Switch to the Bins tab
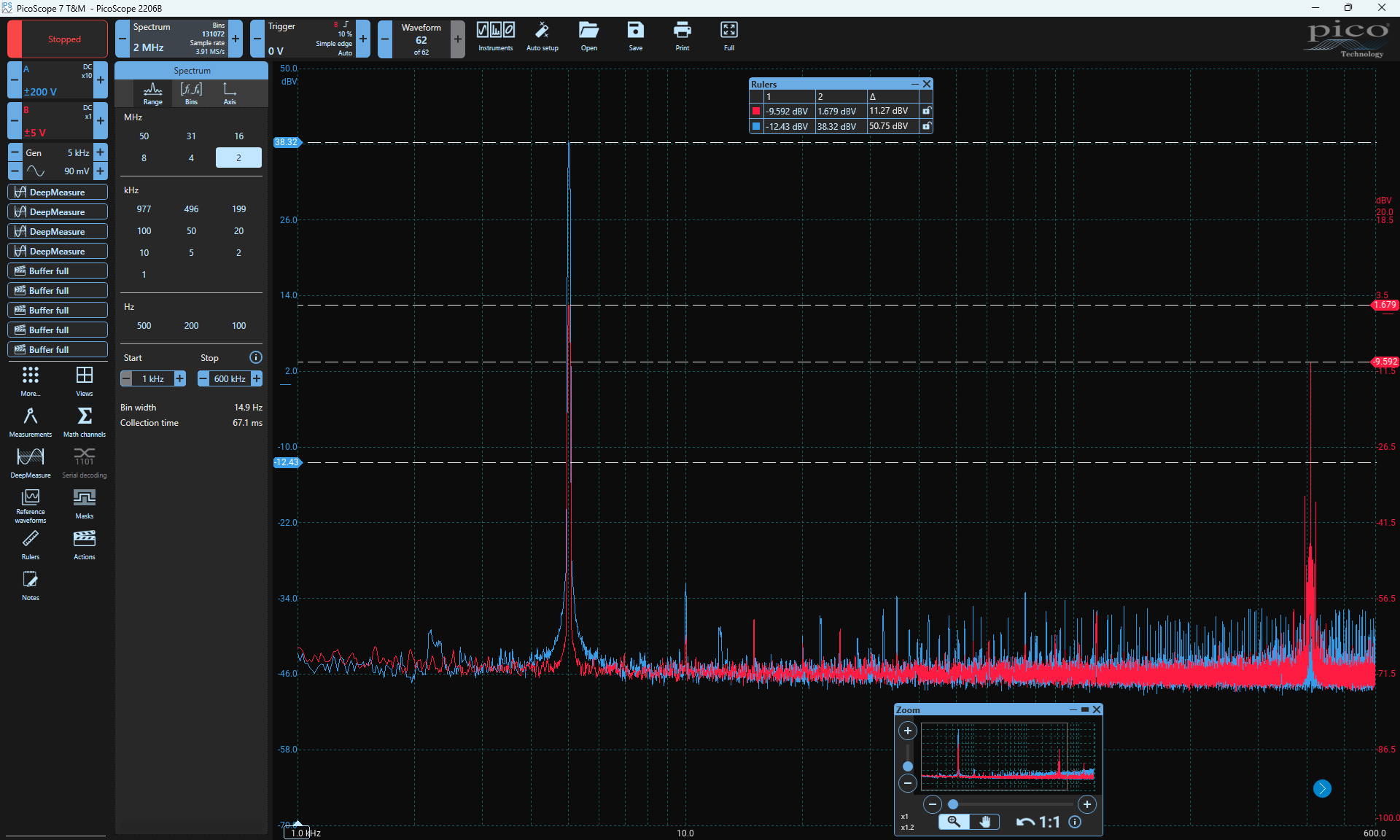The image size is (1400, 840). click(191, 93)
